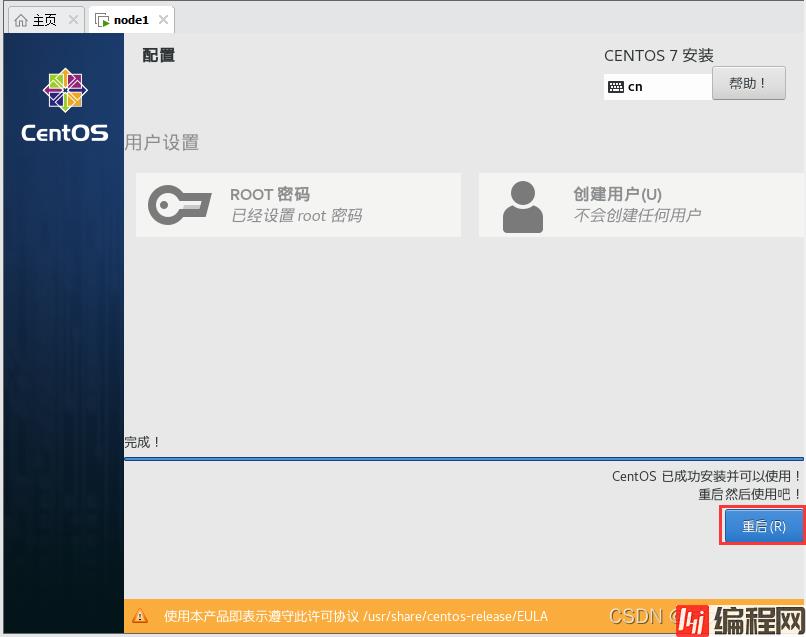Viewport: 806px width, 637px height.
Task: Open the ROOT 密码 settings title
Action: coord(270,195)
